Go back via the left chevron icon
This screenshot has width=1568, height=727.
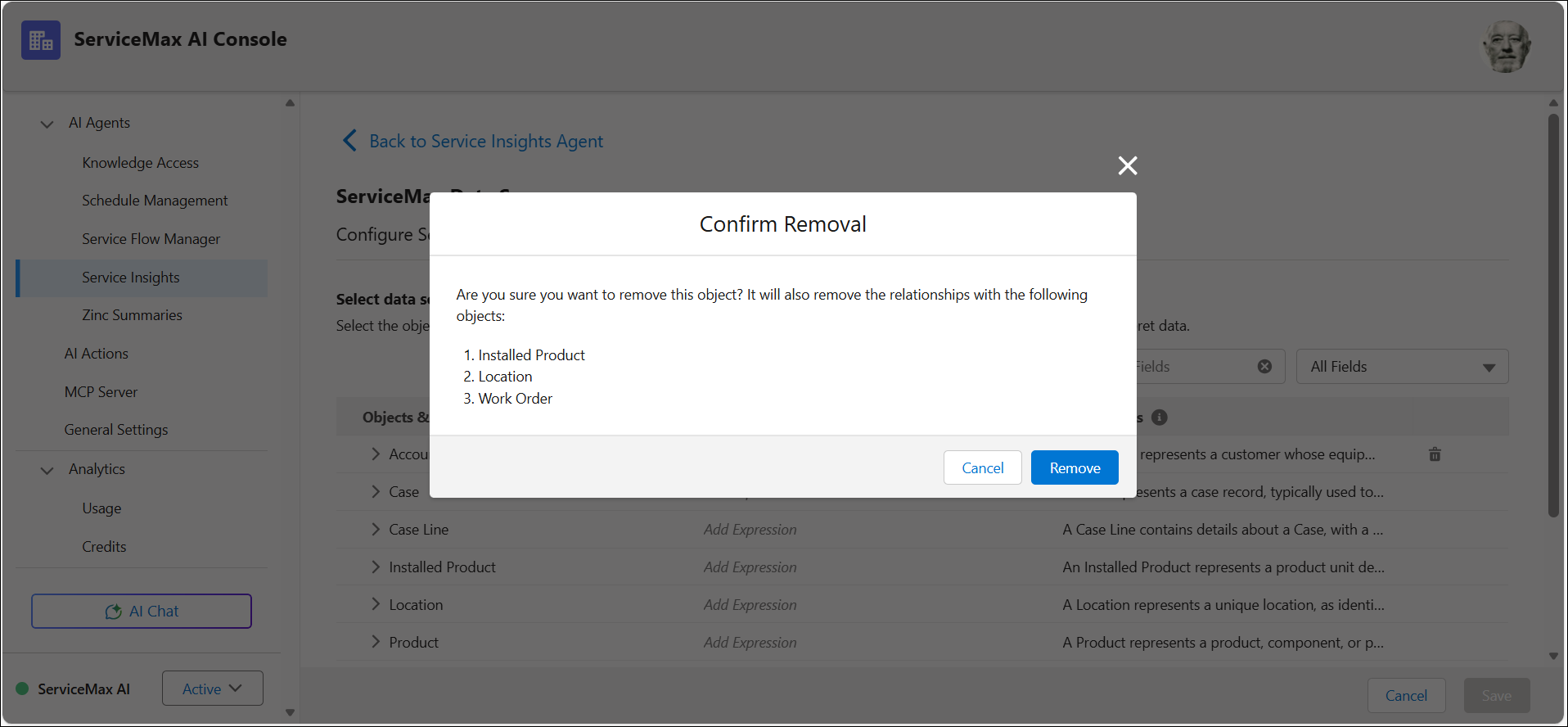point(349,141)
